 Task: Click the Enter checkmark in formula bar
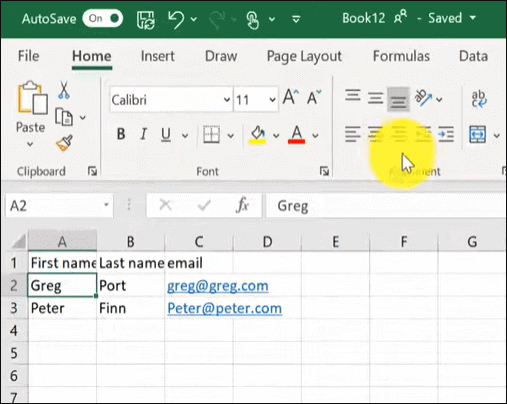(x=204, y=205)
